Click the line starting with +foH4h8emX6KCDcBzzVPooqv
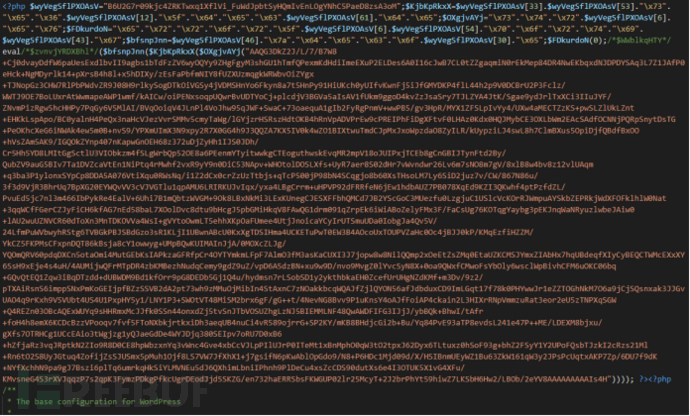The image size is (690, 416). (302, 323)
